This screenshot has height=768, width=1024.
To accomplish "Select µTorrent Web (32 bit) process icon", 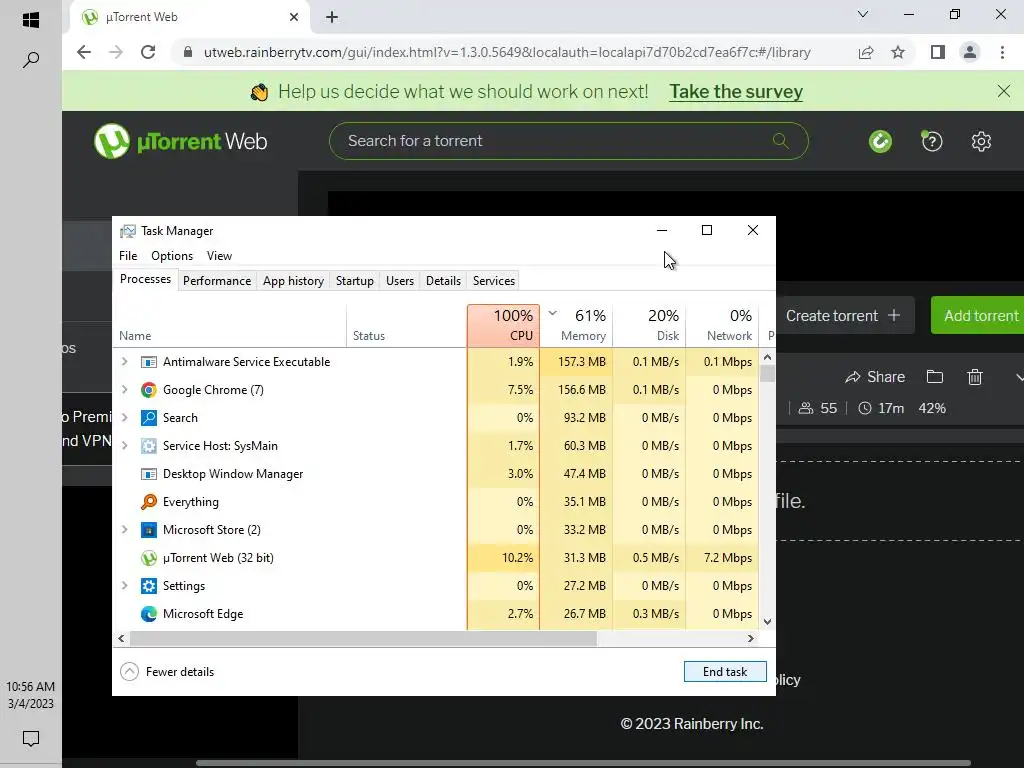I will coord(149,558).
